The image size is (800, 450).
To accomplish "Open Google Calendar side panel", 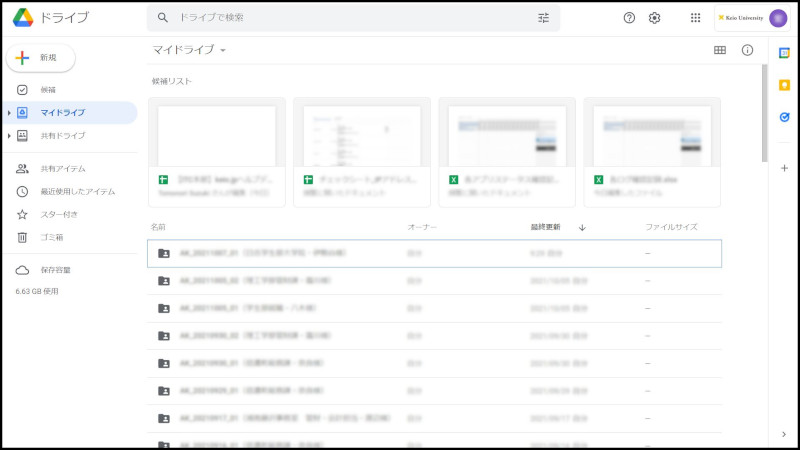I will tap(785, 53).
